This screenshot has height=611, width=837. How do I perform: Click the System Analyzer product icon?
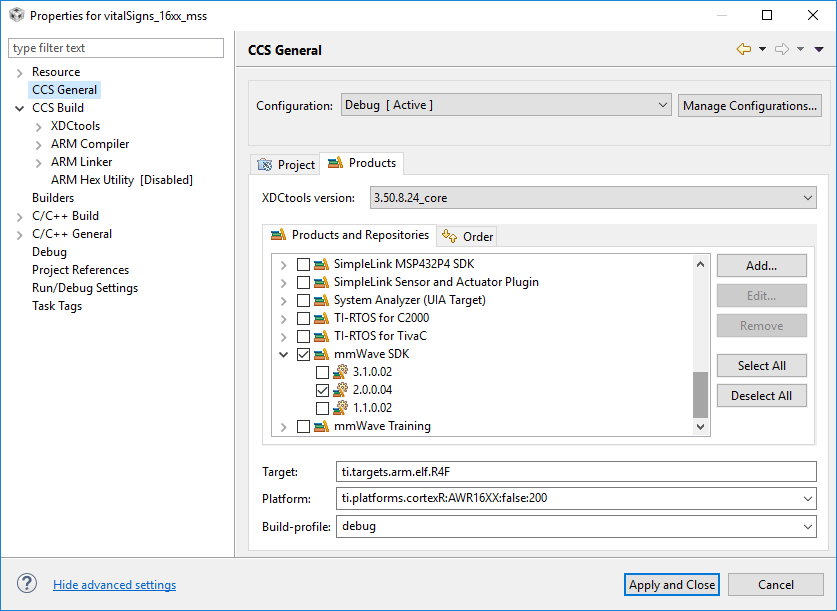click(x=321, y=300)
